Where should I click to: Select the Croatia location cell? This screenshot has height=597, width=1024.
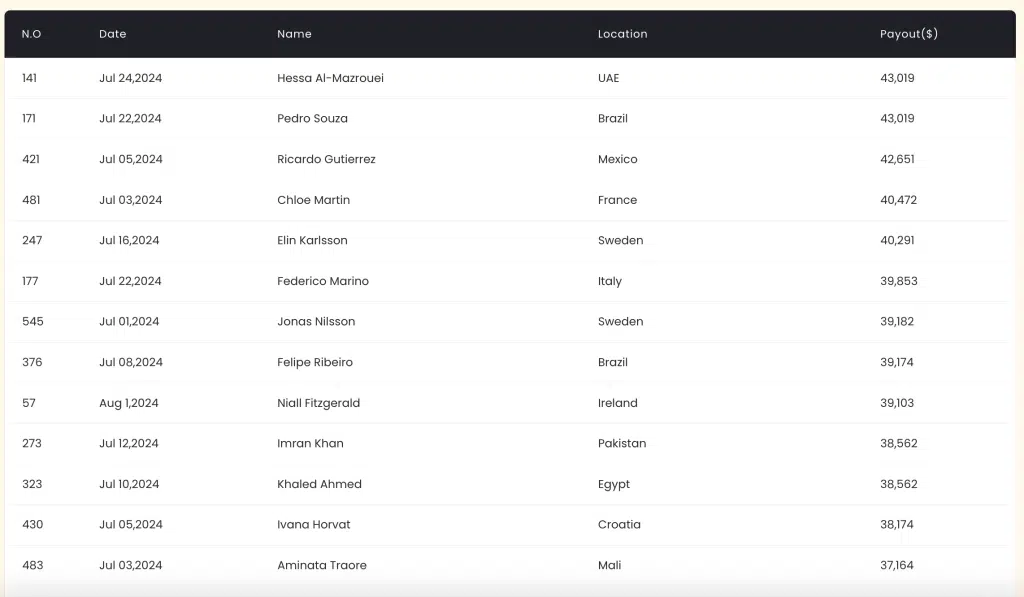[619, 524]
